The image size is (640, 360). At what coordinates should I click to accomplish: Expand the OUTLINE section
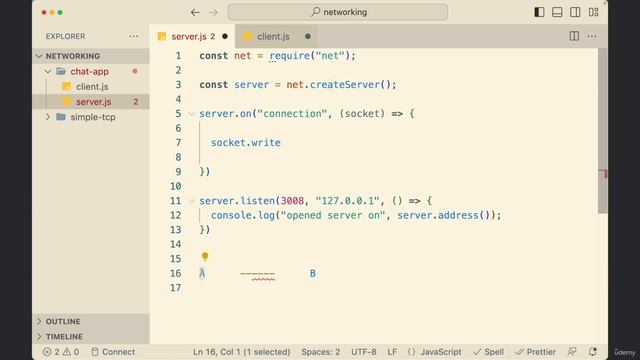tap(91, 321)
